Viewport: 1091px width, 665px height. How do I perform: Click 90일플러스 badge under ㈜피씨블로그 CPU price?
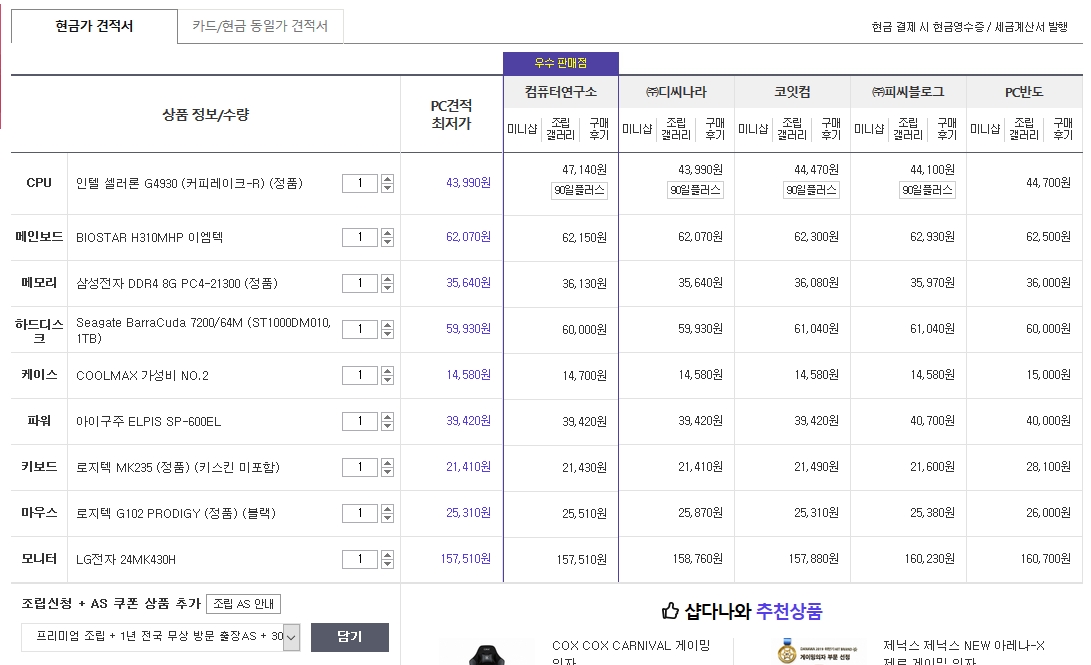pos(927,190)
